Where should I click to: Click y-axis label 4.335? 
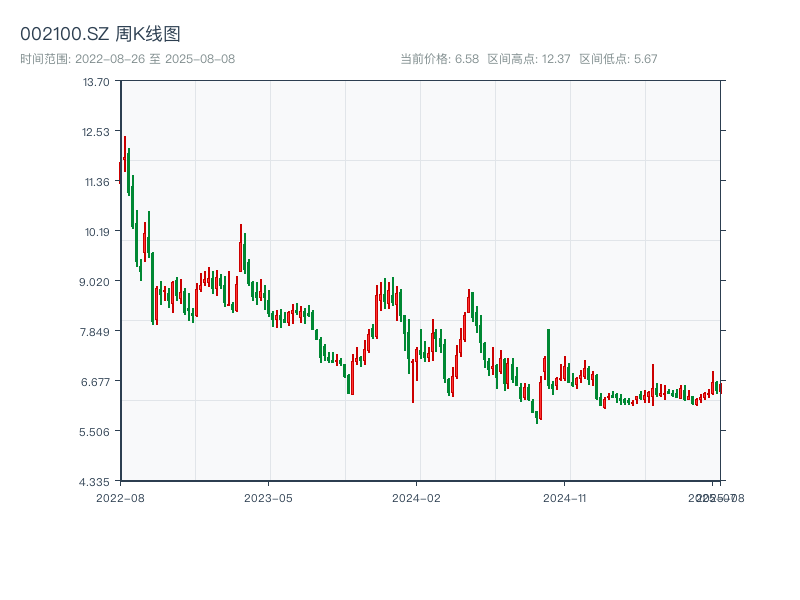coord(94,482)
